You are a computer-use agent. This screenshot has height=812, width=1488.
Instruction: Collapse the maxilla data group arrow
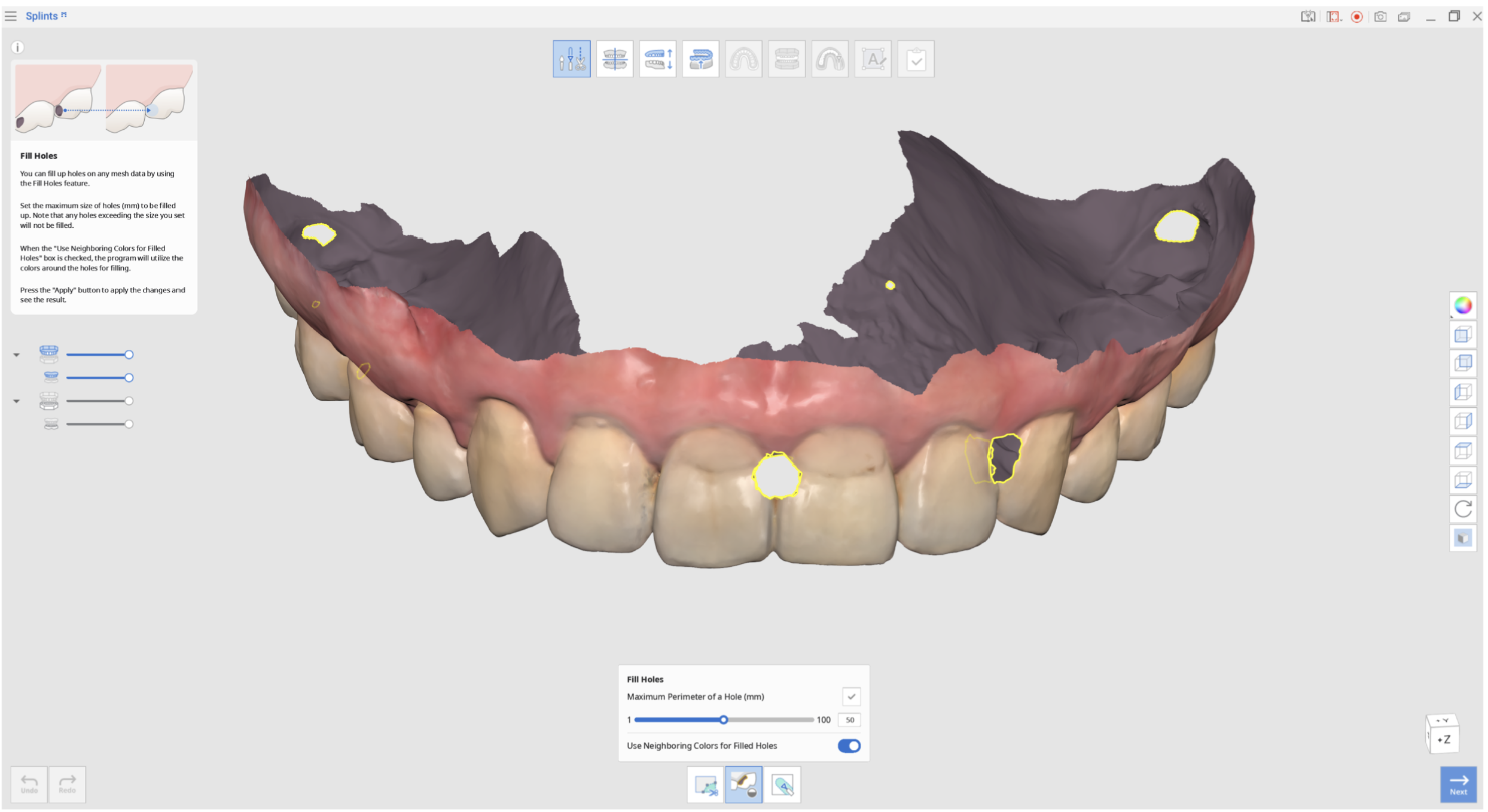[17, 355]
